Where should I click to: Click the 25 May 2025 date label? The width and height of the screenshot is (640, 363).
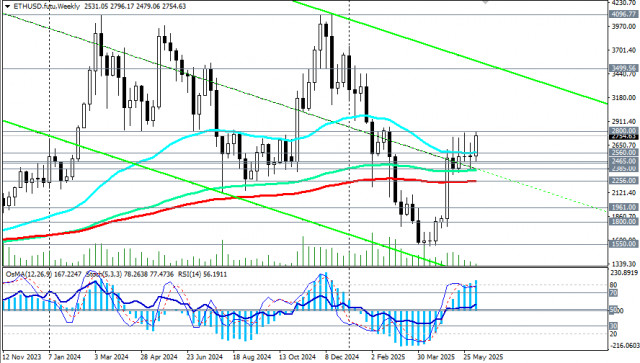[x=483, y=357]
